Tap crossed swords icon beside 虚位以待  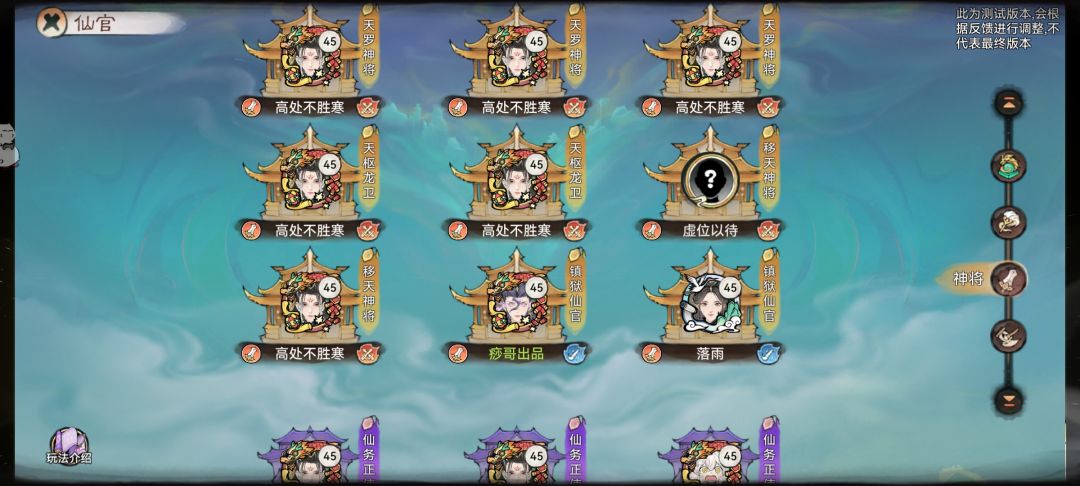[x=767, y=230]
